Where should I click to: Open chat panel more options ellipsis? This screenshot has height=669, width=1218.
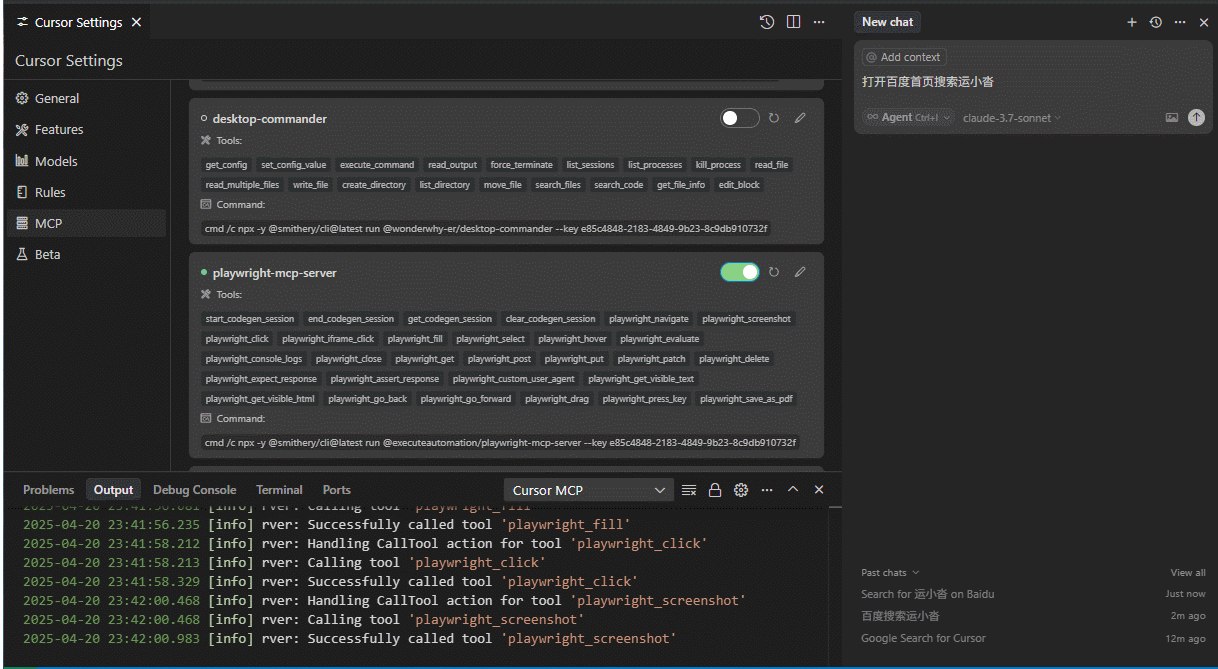1180,22
